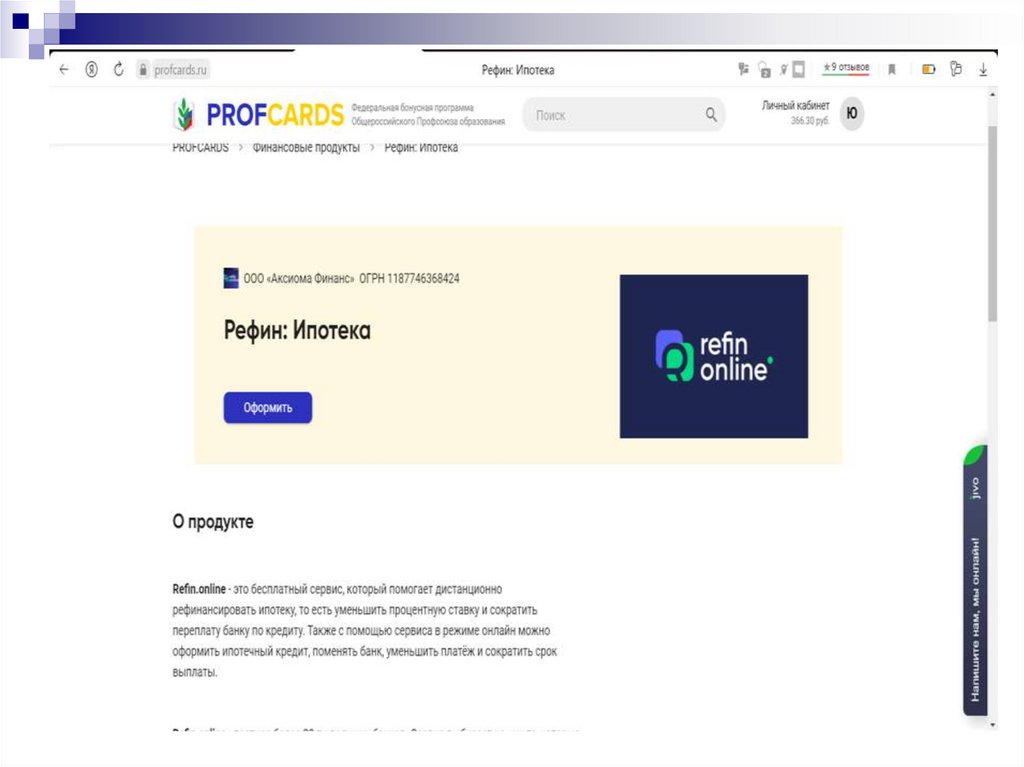Click the bold Refin.online text in description
This screenshot has width=1024, height=767.
pyautogui.click(x=199, y=589)
